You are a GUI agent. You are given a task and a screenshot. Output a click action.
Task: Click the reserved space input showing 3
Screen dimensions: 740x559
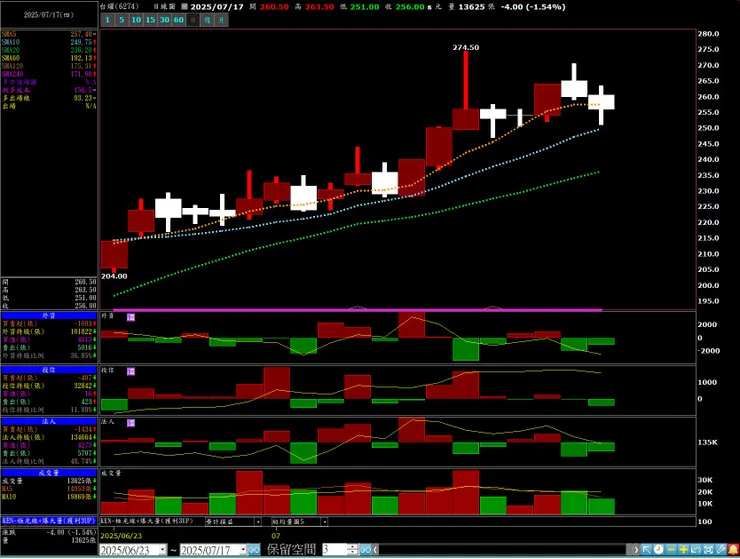click(335, 550)
